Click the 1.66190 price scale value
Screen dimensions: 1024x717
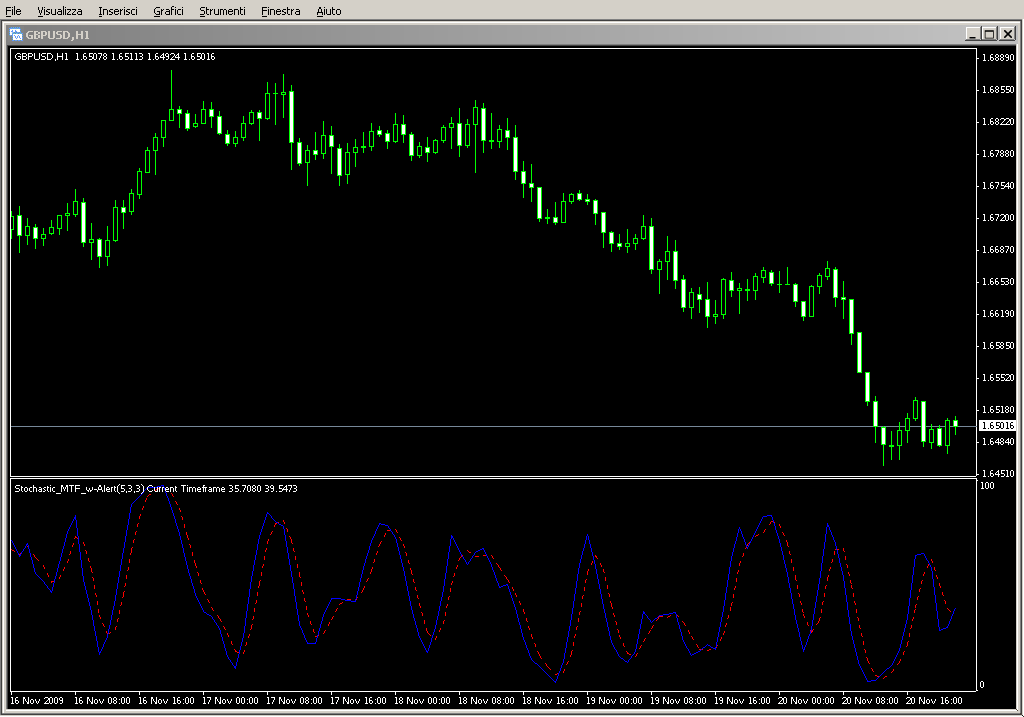999,313
